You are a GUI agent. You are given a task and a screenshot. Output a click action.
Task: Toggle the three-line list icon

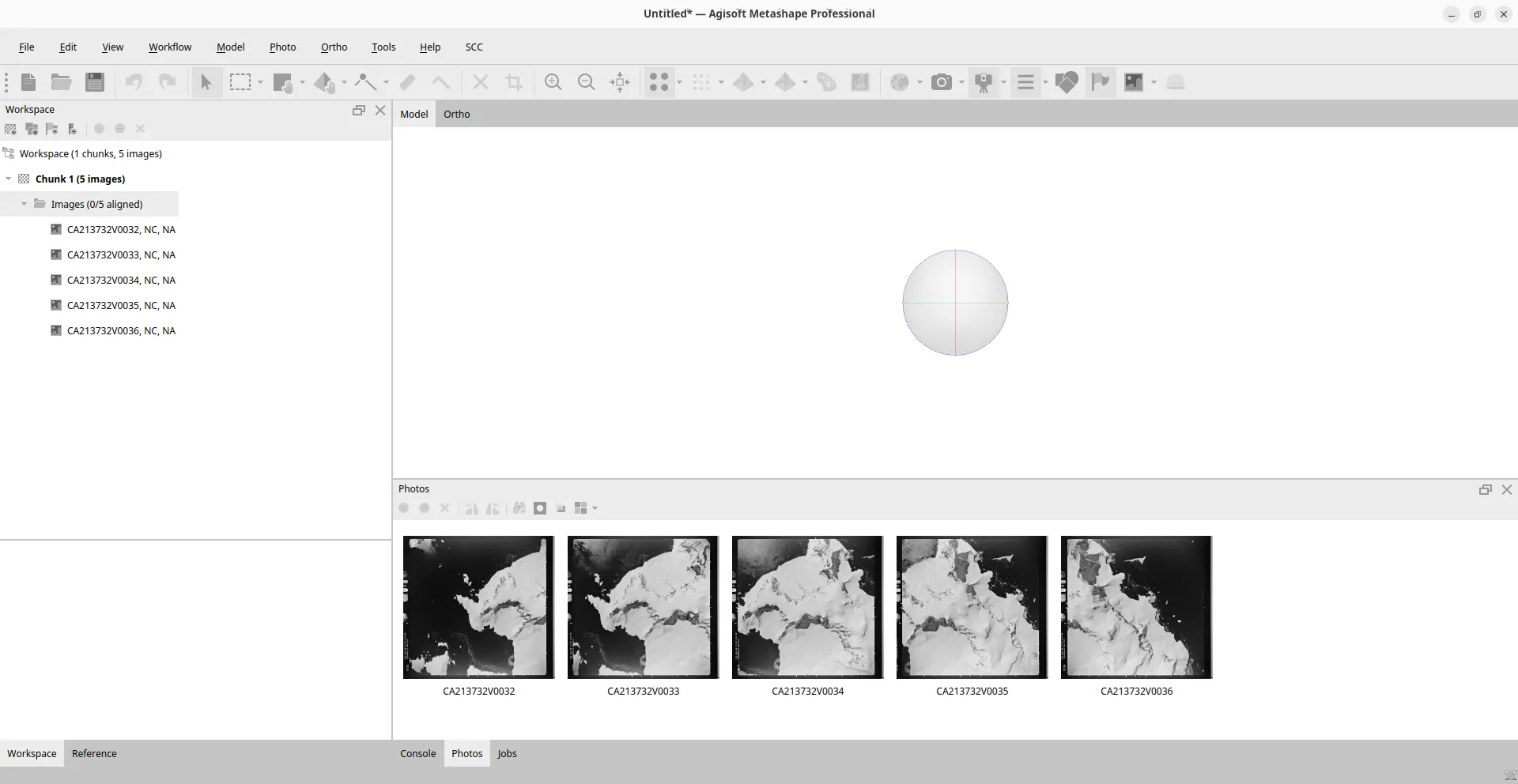click(1025, 82)
